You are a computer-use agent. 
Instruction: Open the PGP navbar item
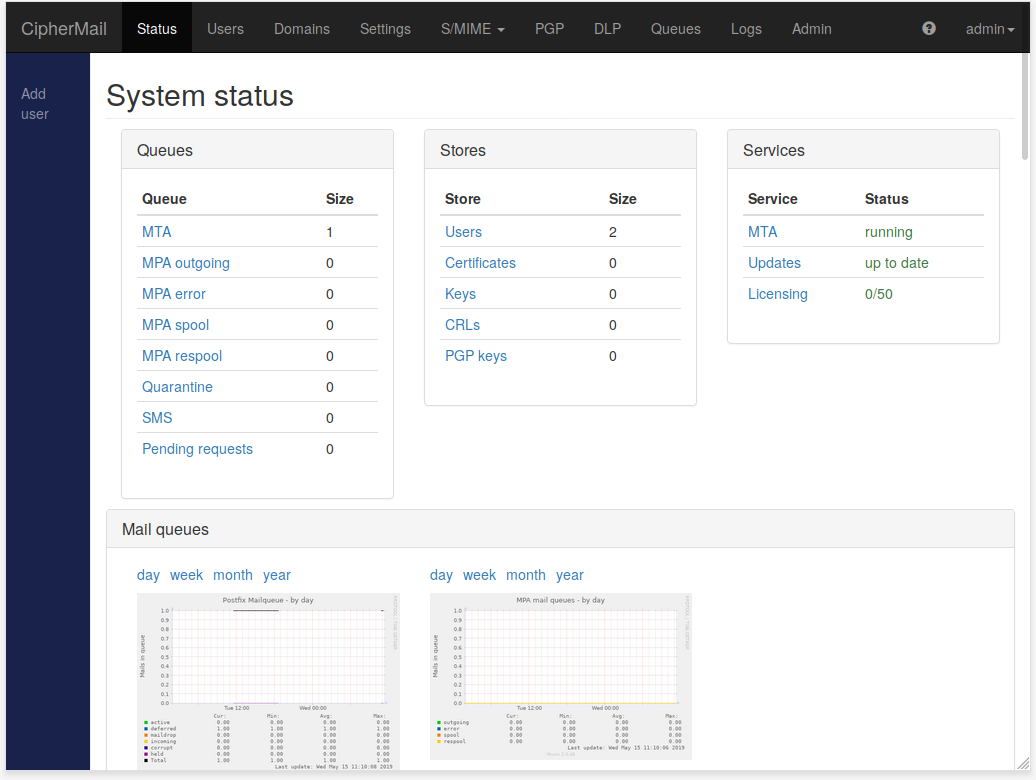[550, 29]
